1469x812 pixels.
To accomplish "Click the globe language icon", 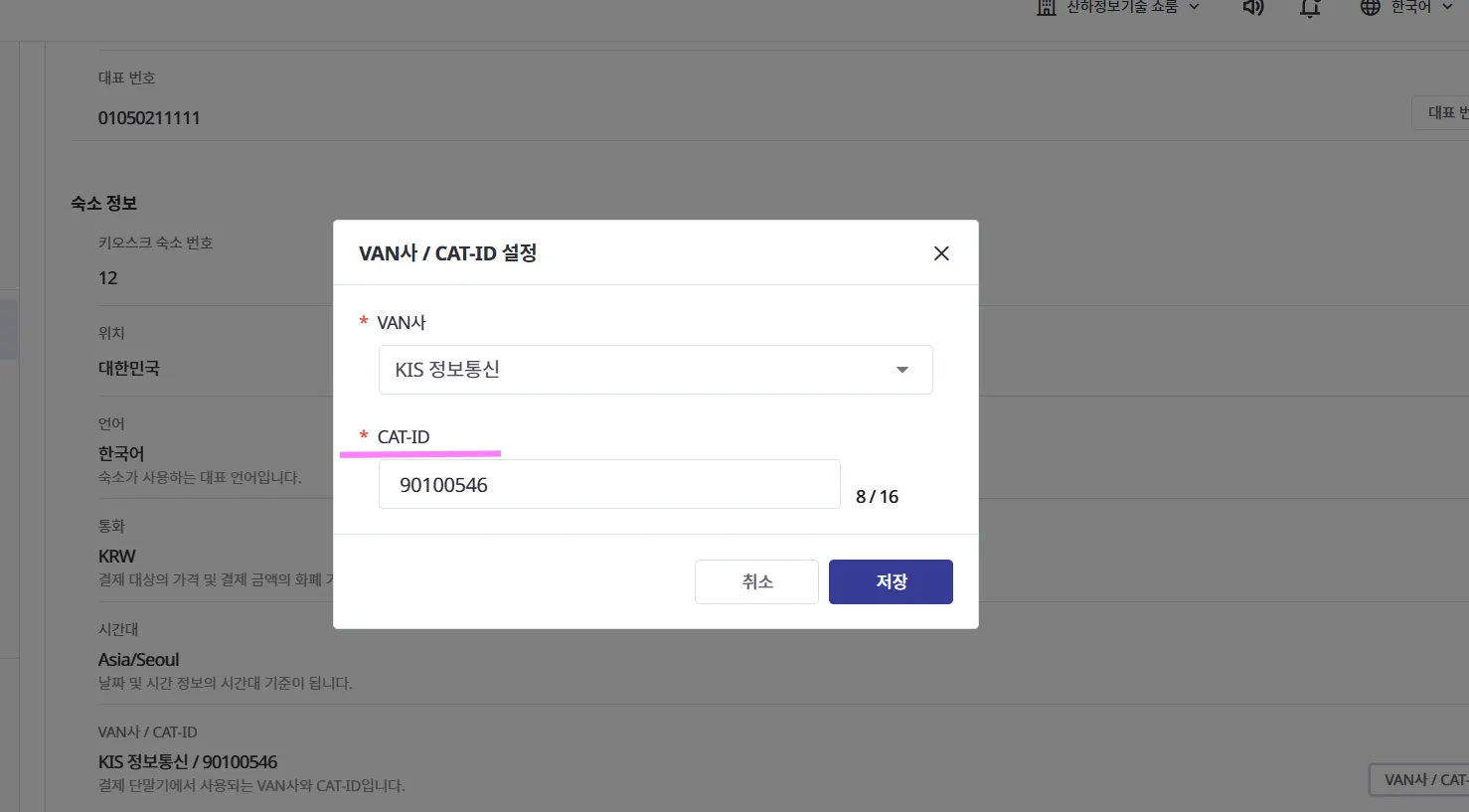I will [1371, 7].
